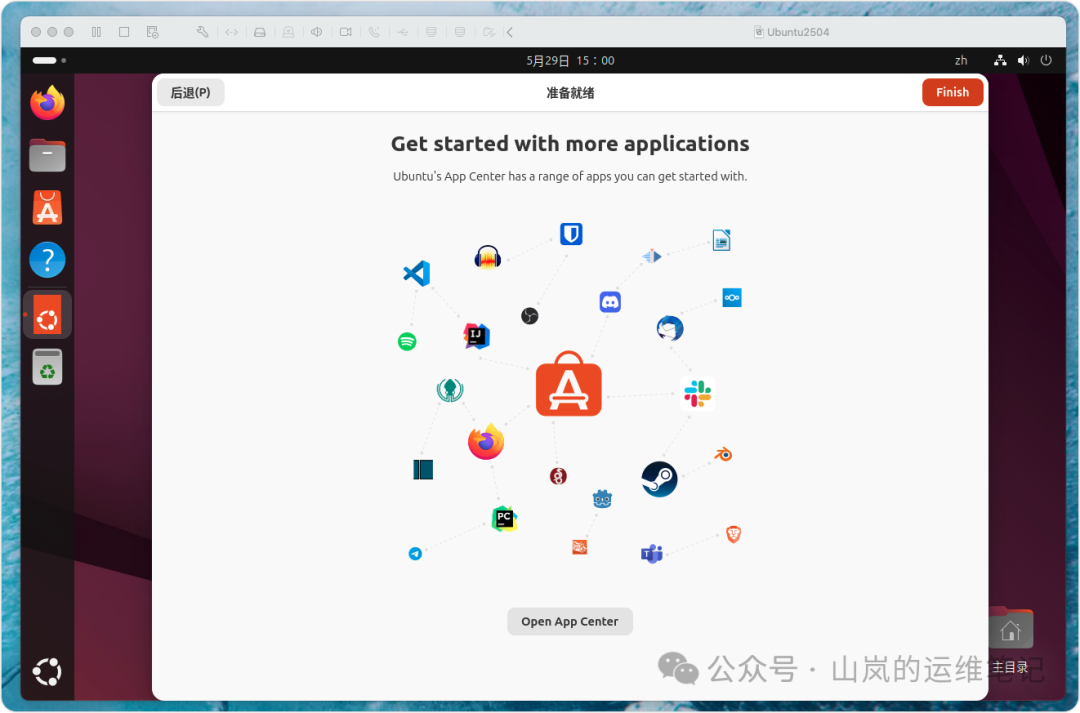Click the VS Code icon
Viewport: 1080px width, 713px height.
point(417,273)
